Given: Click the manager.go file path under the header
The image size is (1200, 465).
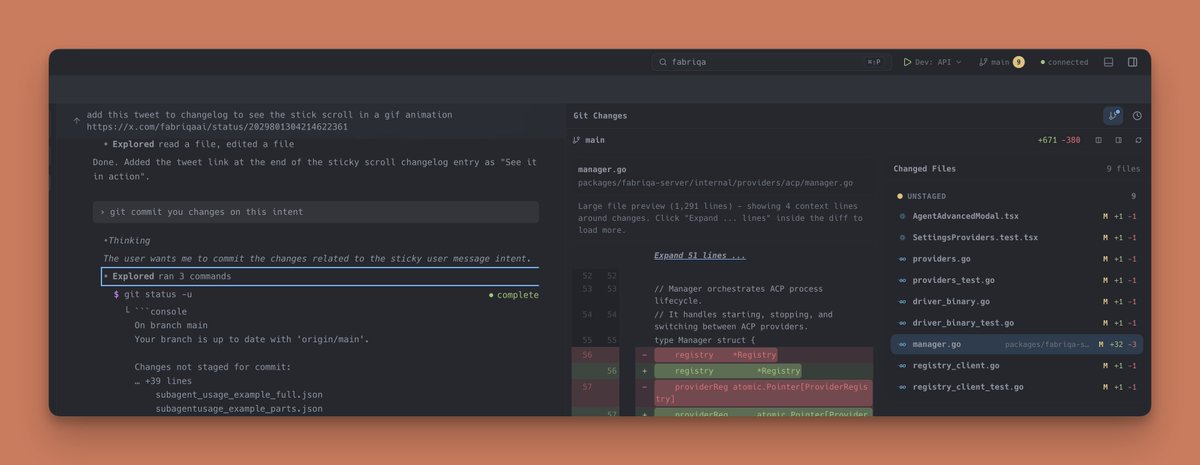Looking at the screenshot, I should pyautogui.click(x=715, y=183).
